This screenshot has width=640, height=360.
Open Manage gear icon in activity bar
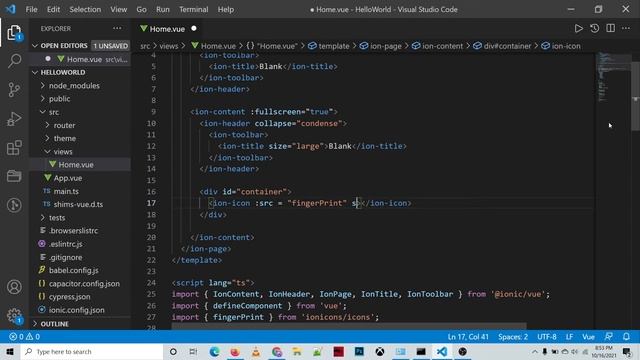[x=14, y=316]
